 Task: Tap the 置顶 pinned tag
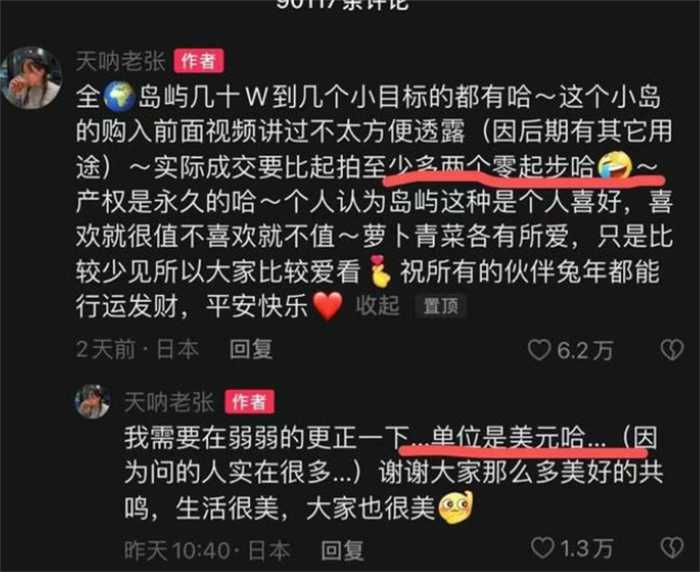441,306
